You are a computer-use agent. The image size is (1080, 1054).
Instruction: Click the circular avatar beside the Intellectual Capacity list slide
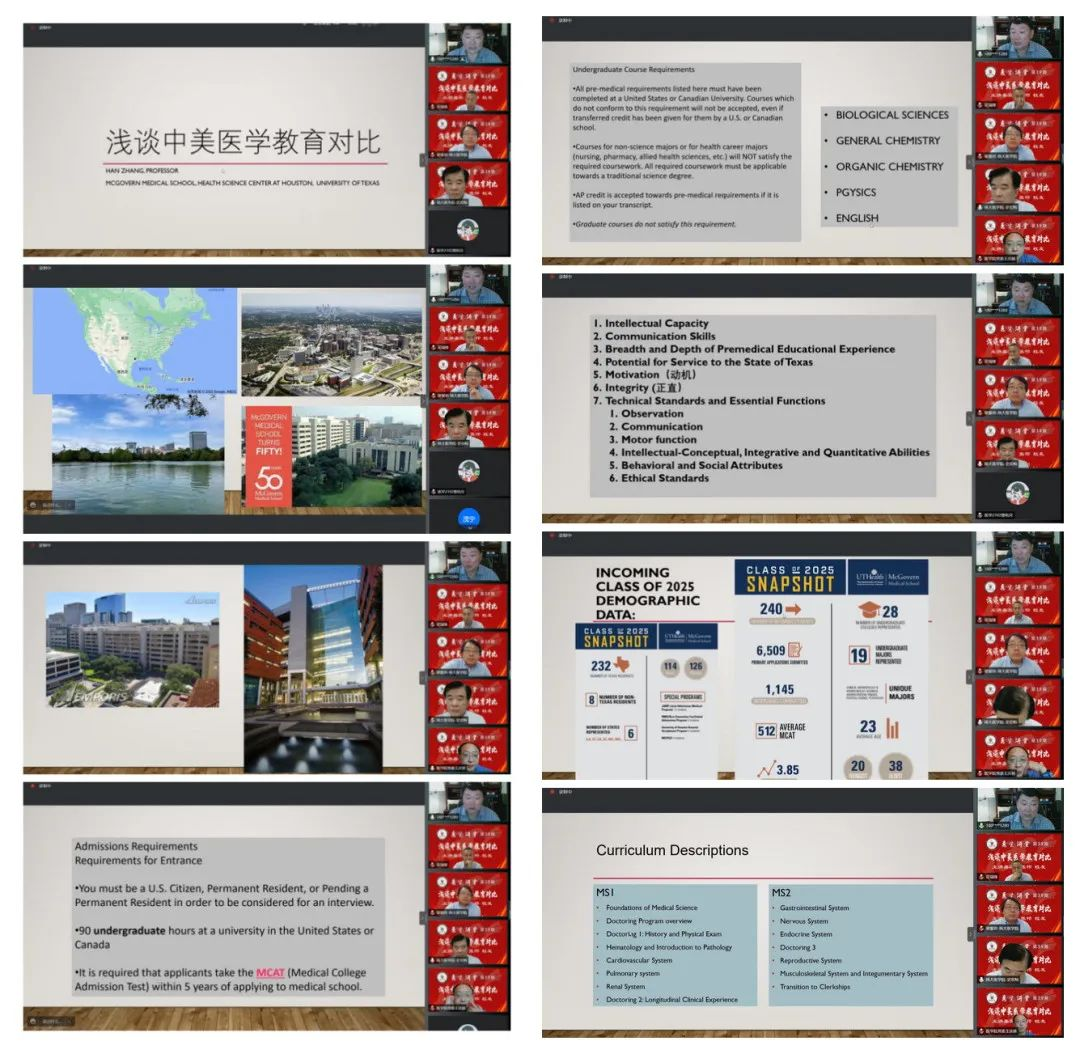click(1017, 493)
